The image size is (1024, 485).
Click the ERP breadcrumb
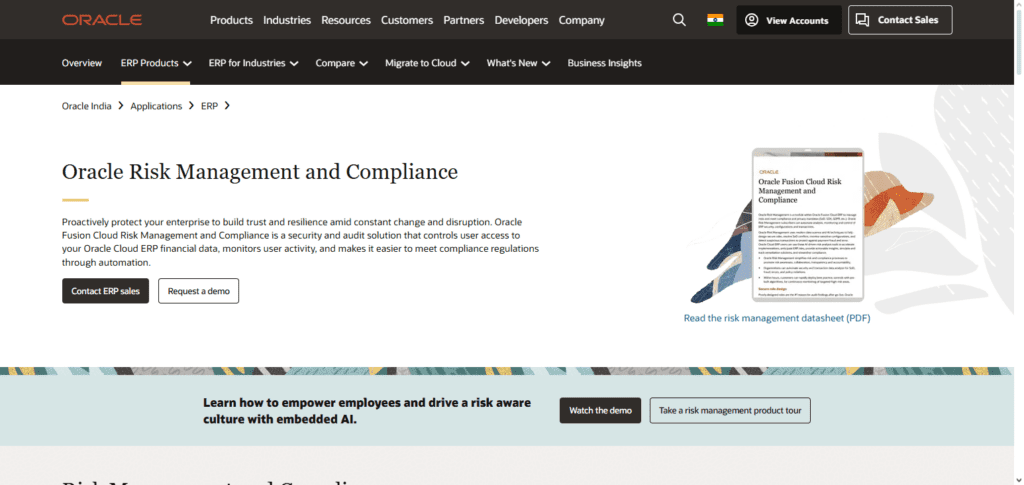pyautogui.click(x=209, y=106)
